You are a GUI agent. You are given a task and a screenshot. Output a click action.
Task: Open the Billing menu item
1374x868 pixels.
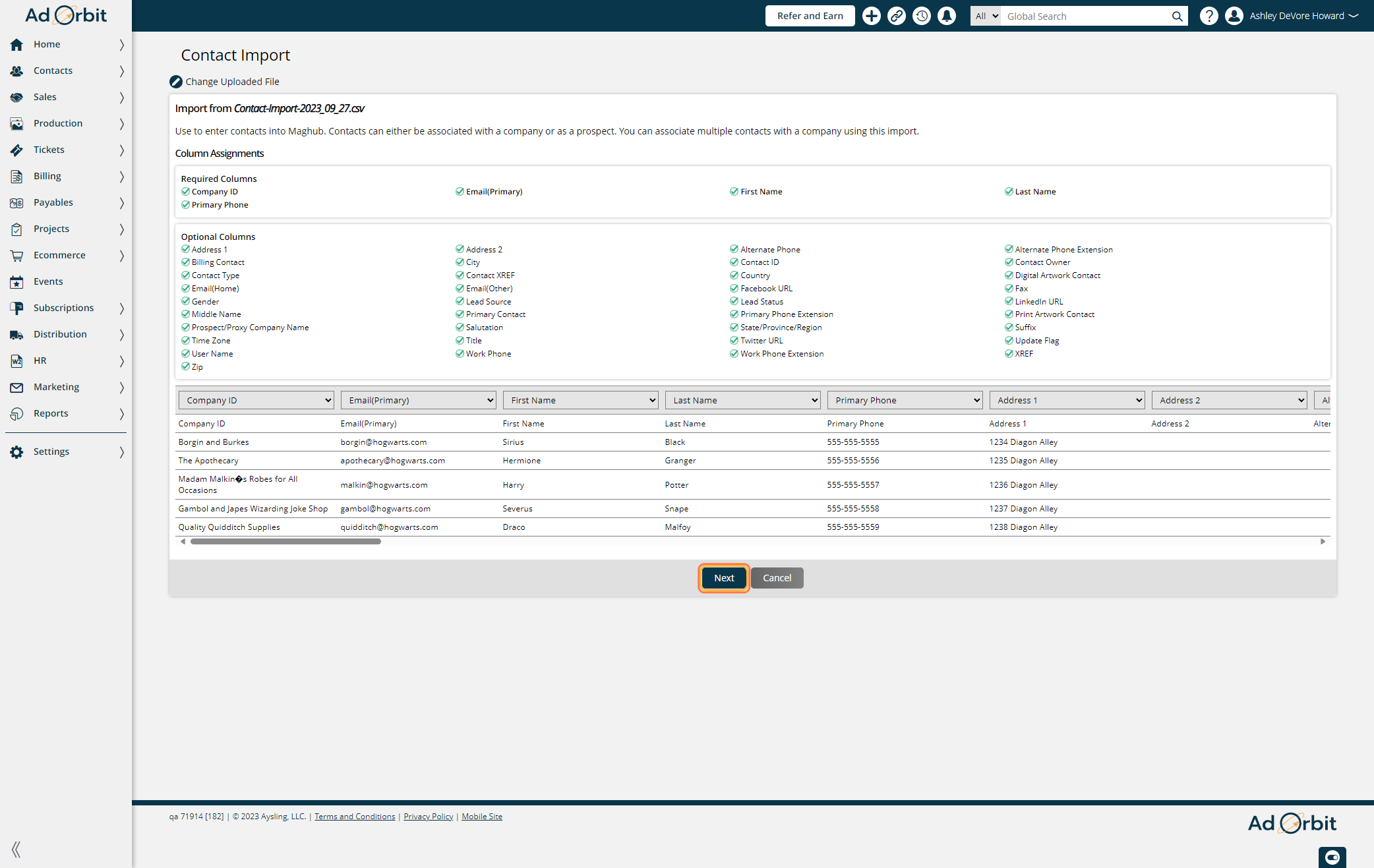[66, 176]
